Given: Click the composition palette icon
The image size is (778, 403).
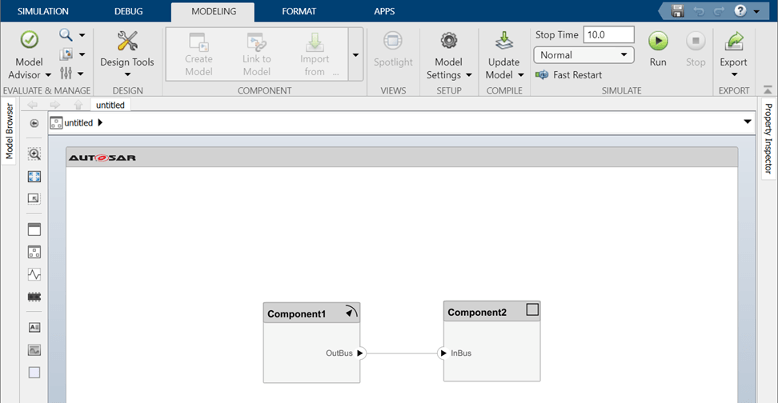Looking at the screenshot, I should (34, 252).
